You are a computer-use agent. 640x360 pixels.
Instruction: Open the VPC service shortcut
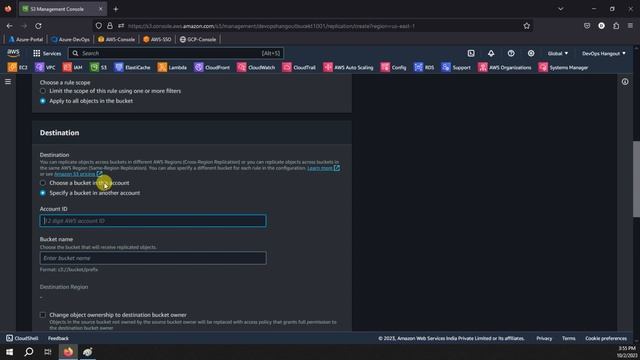click(x=45, y=67)
